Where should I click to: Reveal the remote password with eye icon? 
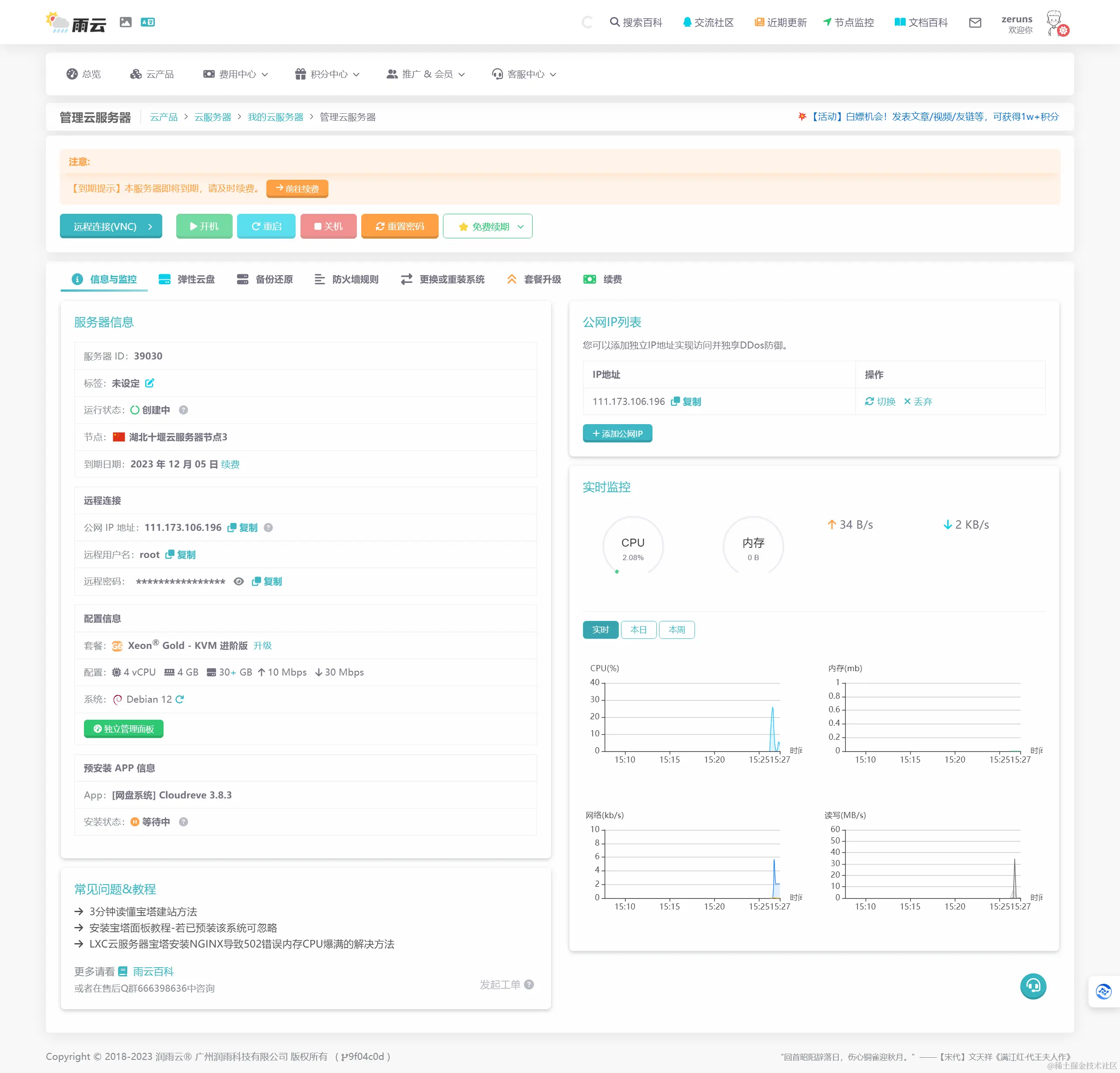point(239,582)
